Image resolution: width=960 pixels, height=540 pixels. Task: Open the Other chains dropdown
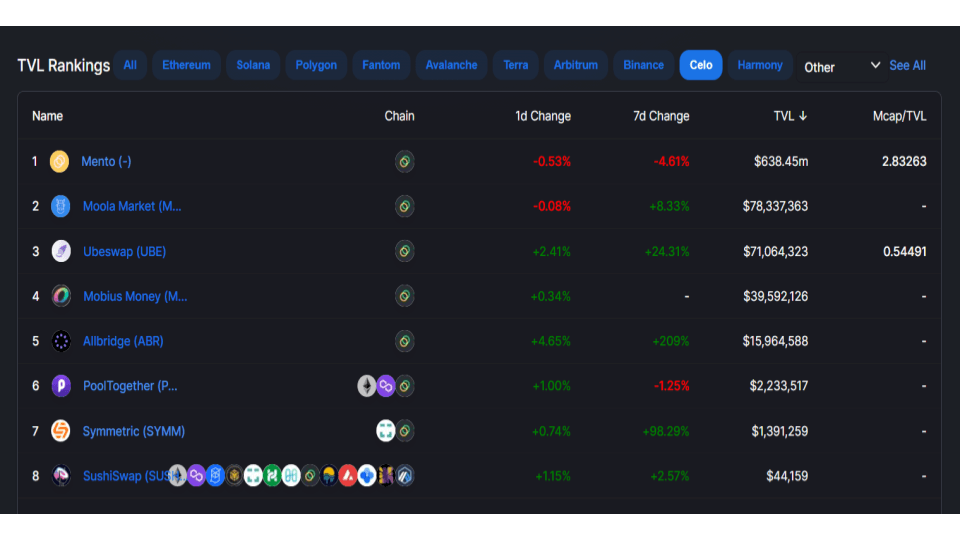tap(842, 67)
